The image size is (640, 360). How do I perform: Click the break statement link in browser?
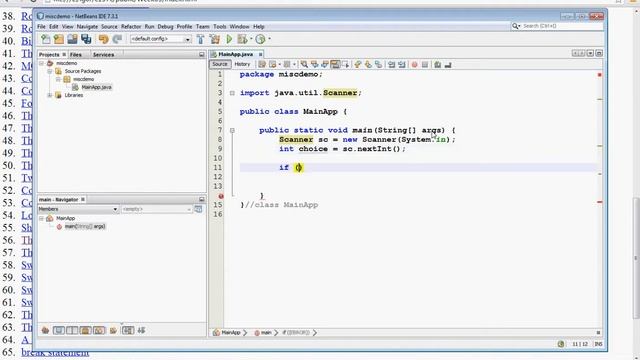(x=55, y=352)
